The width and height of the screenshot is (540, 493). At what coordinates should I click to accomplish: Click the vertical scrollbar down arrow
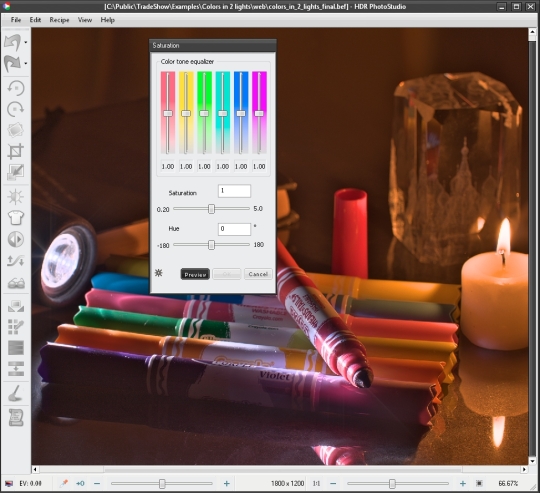[532, 461]
